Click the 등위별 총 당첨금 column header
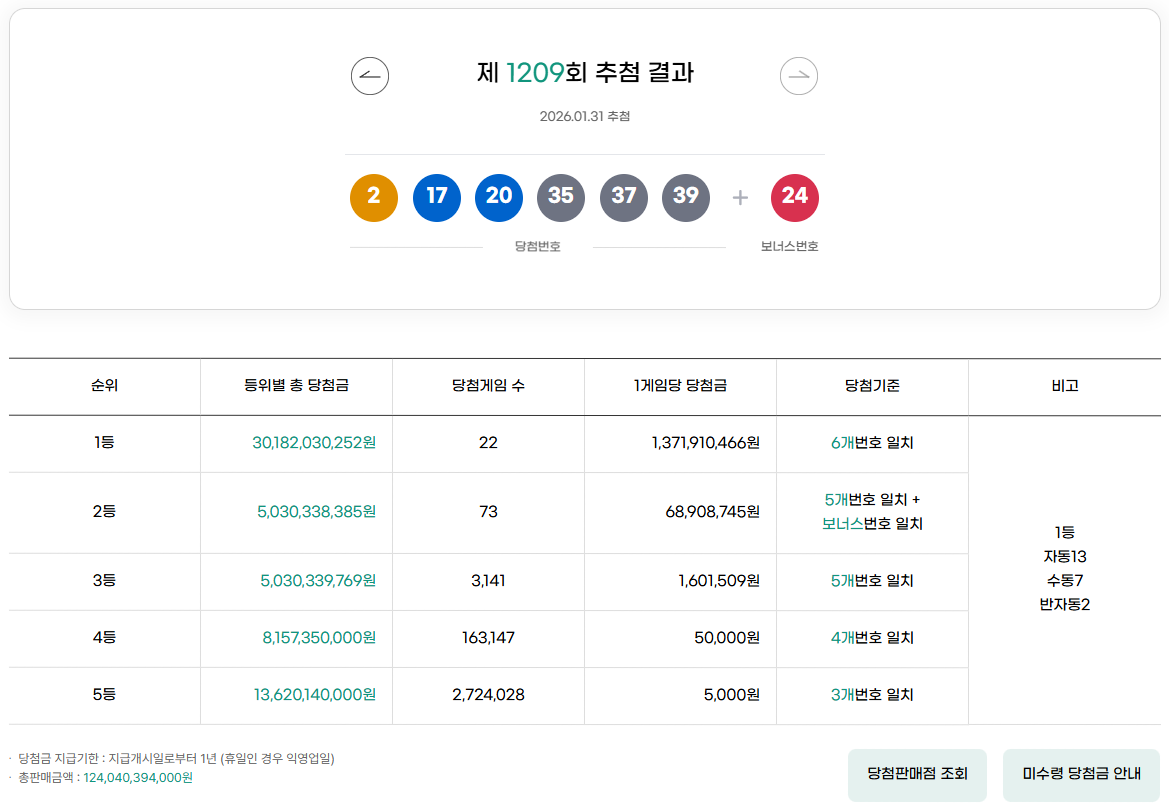This screenshot has width=1169, height=806. pyautogui.click(x=296, y=385)
